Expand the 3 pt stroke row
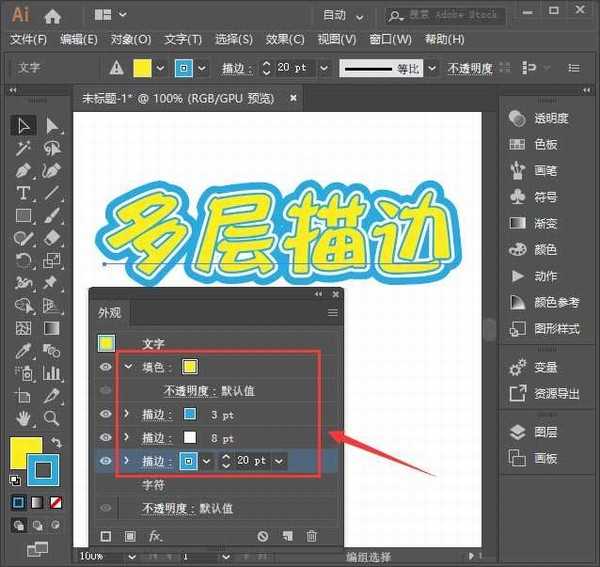The width and height of the screenshot is (600, 567). tap(127, 414)
